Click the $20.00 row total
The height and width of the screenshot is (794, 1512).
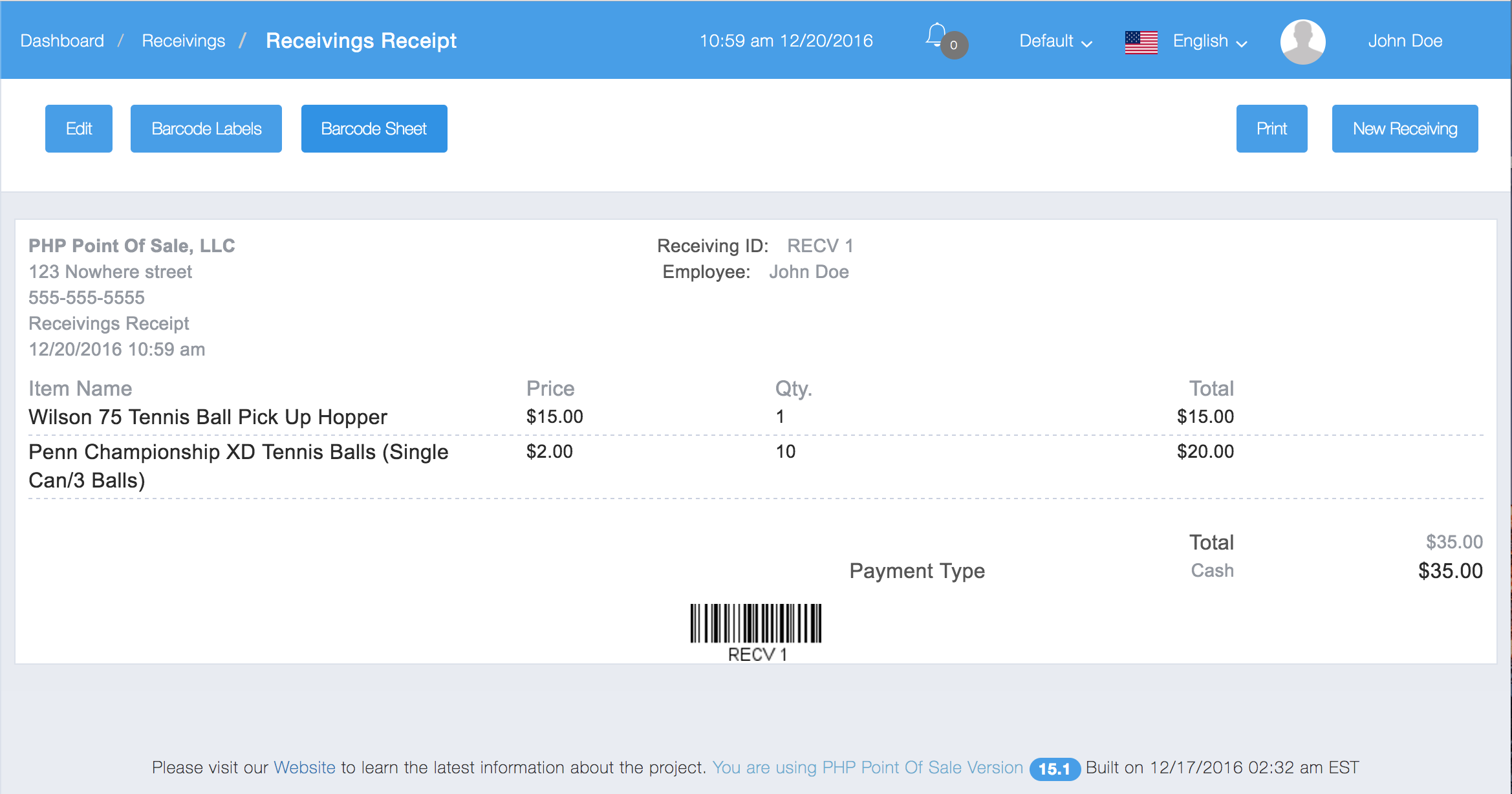pos(1205,451)
